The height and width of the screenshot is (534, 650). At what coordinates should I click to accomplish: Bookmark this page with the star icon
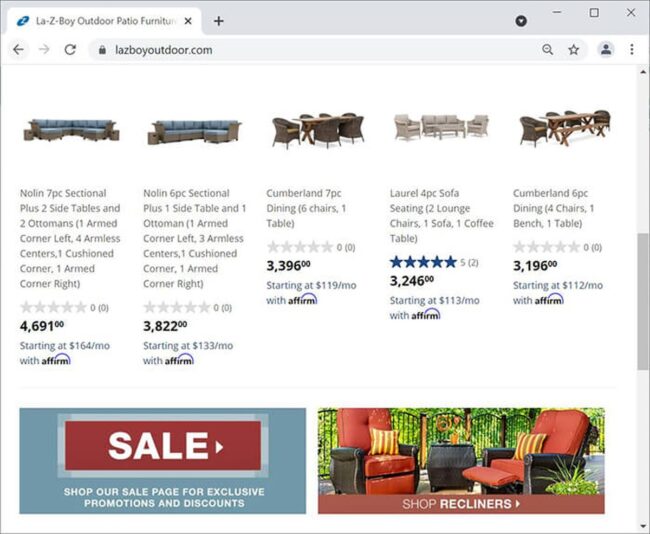(574, 50)
